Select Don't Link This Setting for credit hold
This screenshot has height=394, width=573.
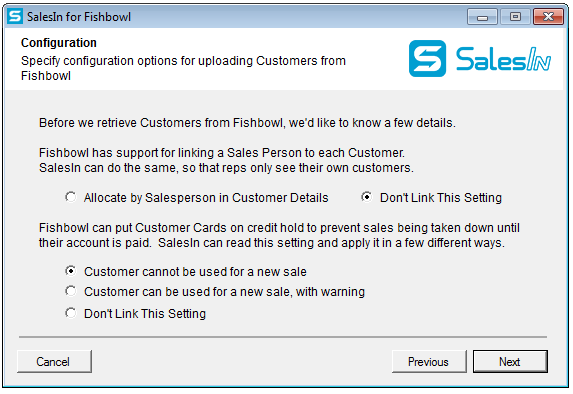(x=136, y=314)
